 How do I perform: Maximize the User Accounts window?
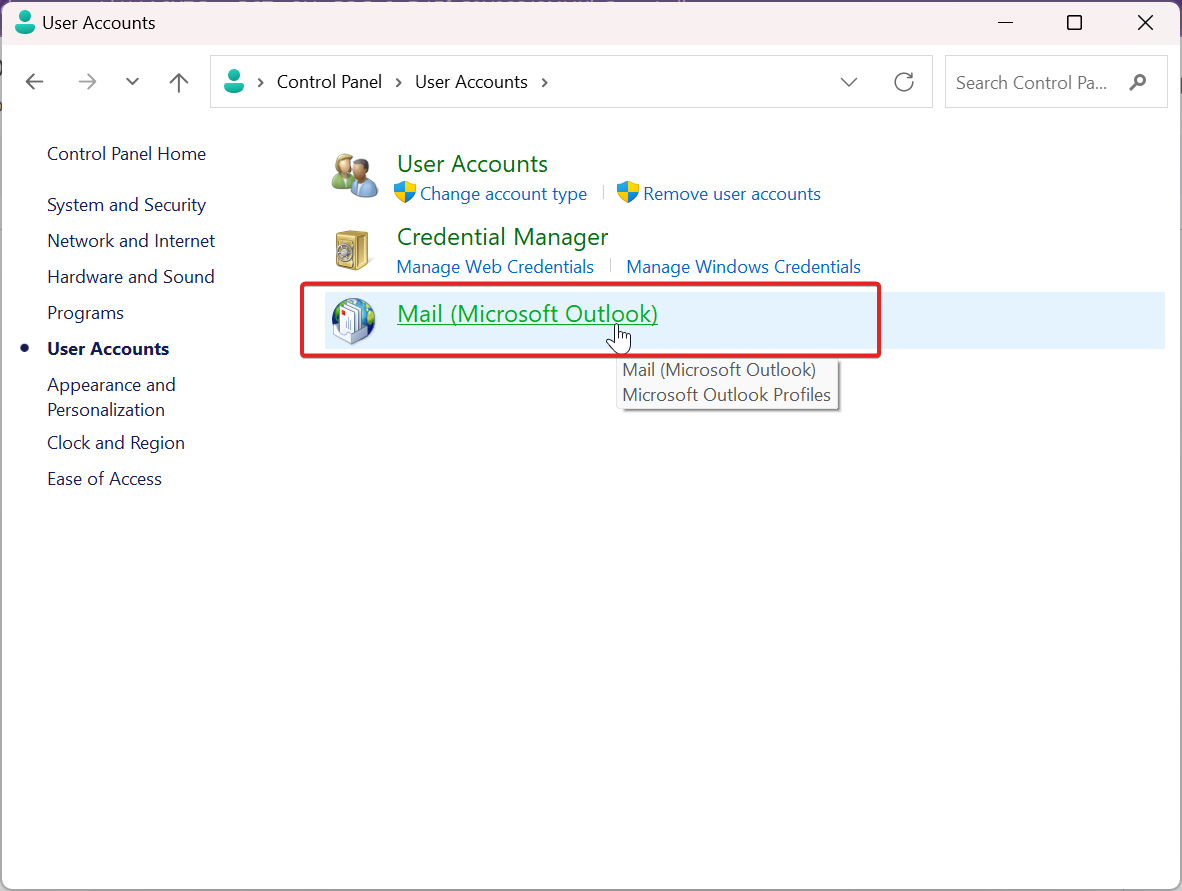click(1075, 23)
